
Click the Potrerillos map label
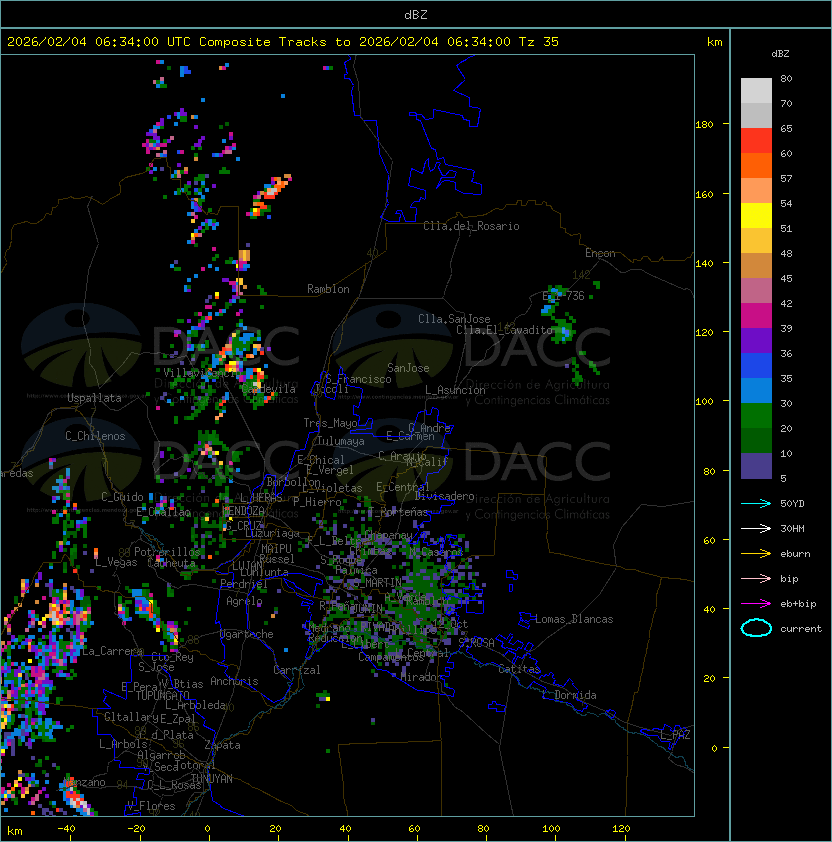click(x=167, y=551)
